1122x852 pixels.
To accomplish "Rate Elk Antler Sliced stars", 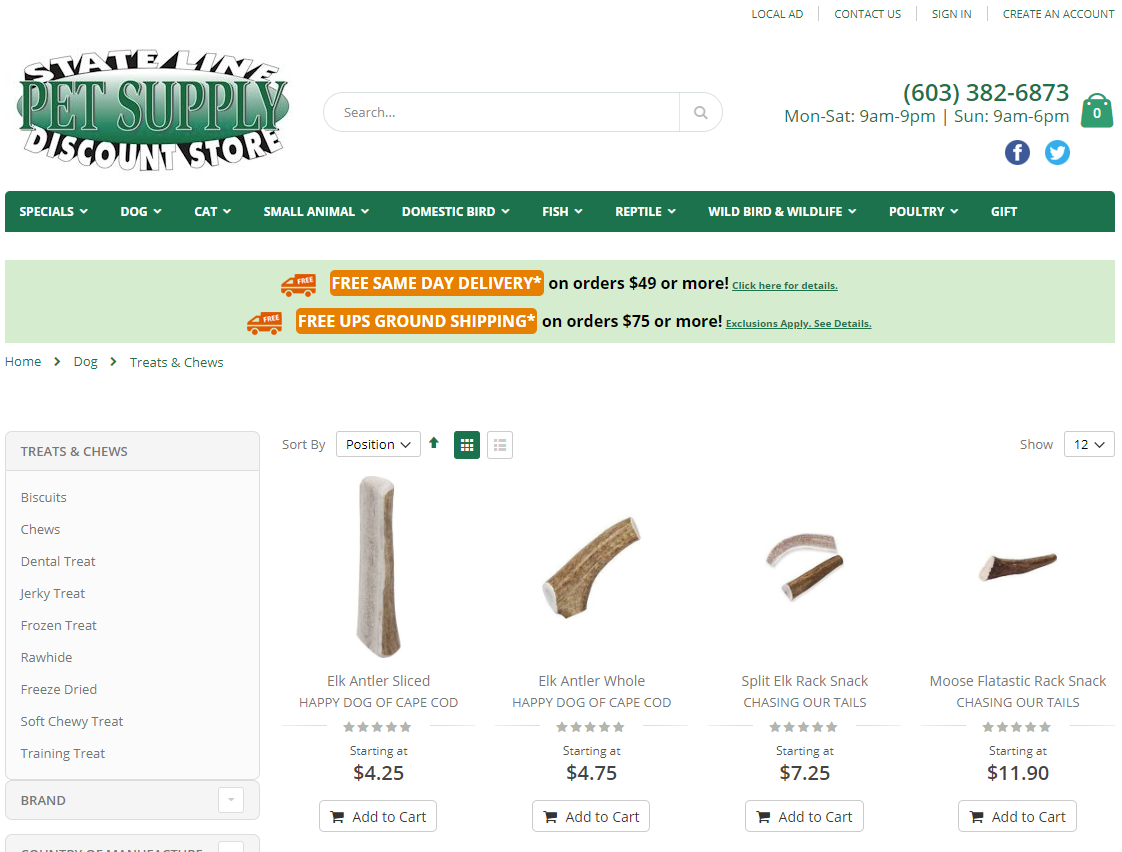I will click(378, 728).
